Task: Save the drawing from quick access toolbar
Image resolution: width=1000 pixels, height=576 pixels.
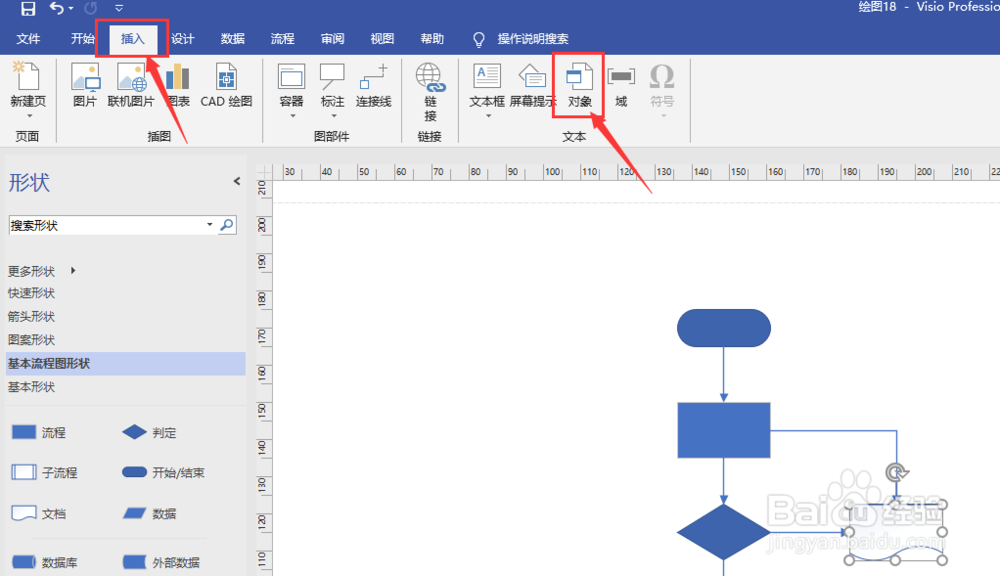Action: [28, 8]
